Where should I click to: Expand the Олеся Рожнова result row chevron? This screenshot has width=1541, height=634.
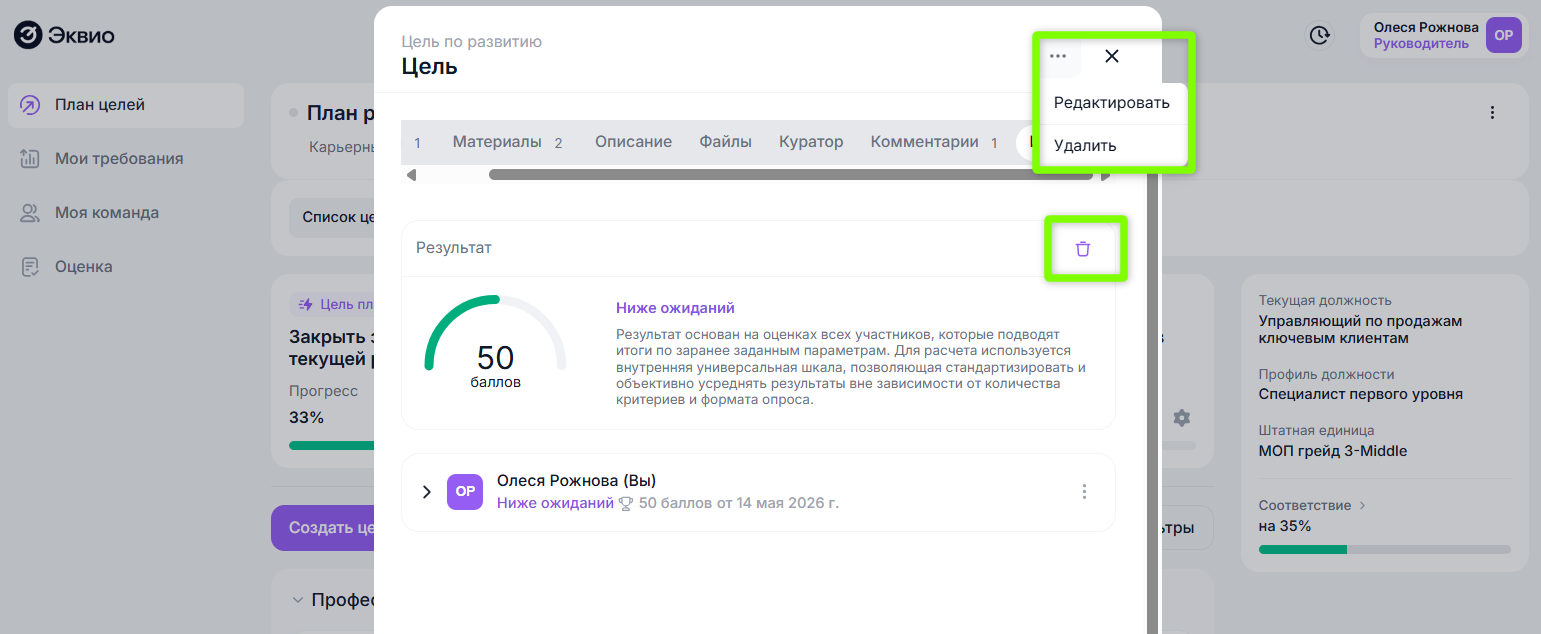click(426, 492)
